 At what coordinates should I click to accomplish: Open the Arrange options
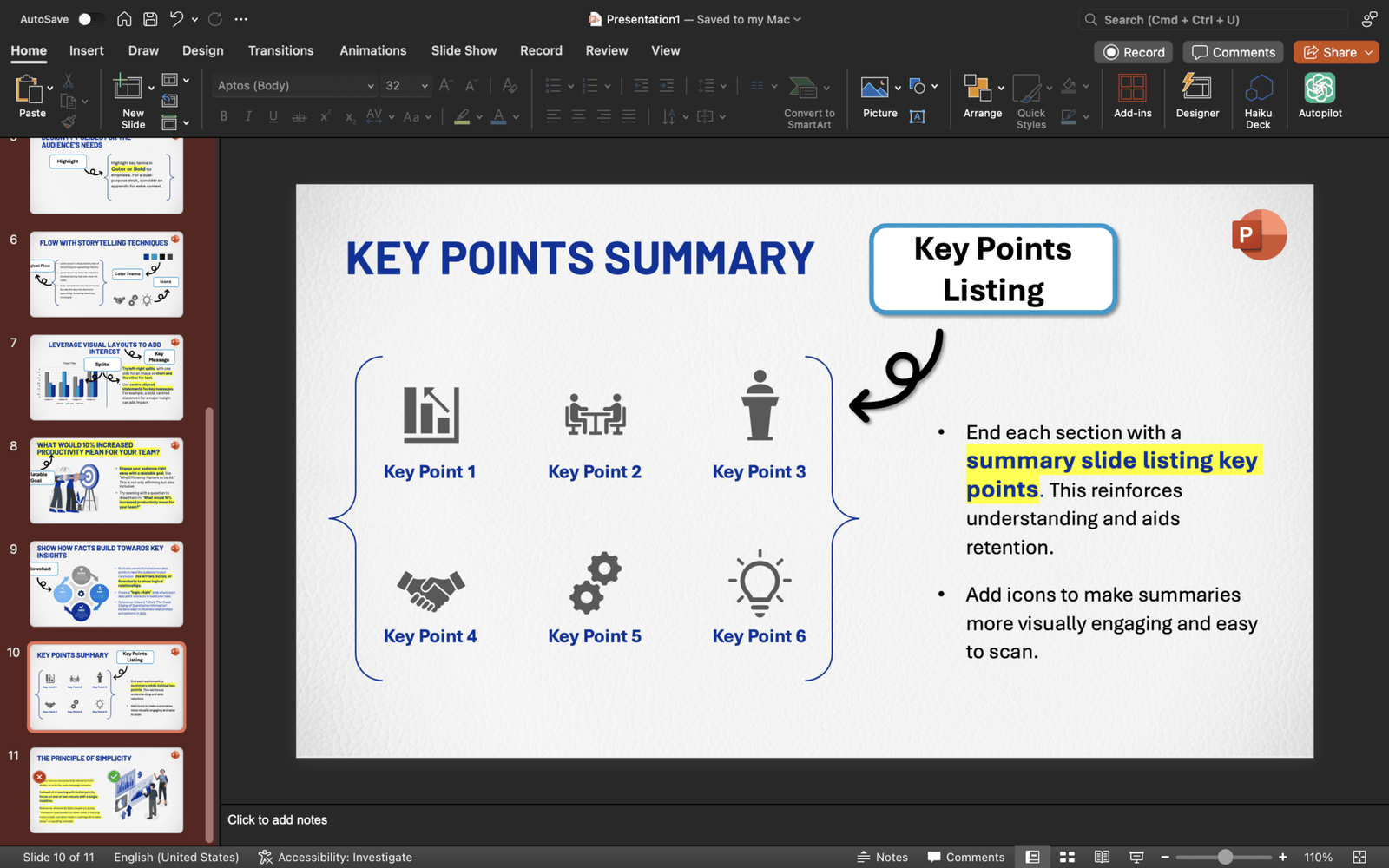(981, 98)
